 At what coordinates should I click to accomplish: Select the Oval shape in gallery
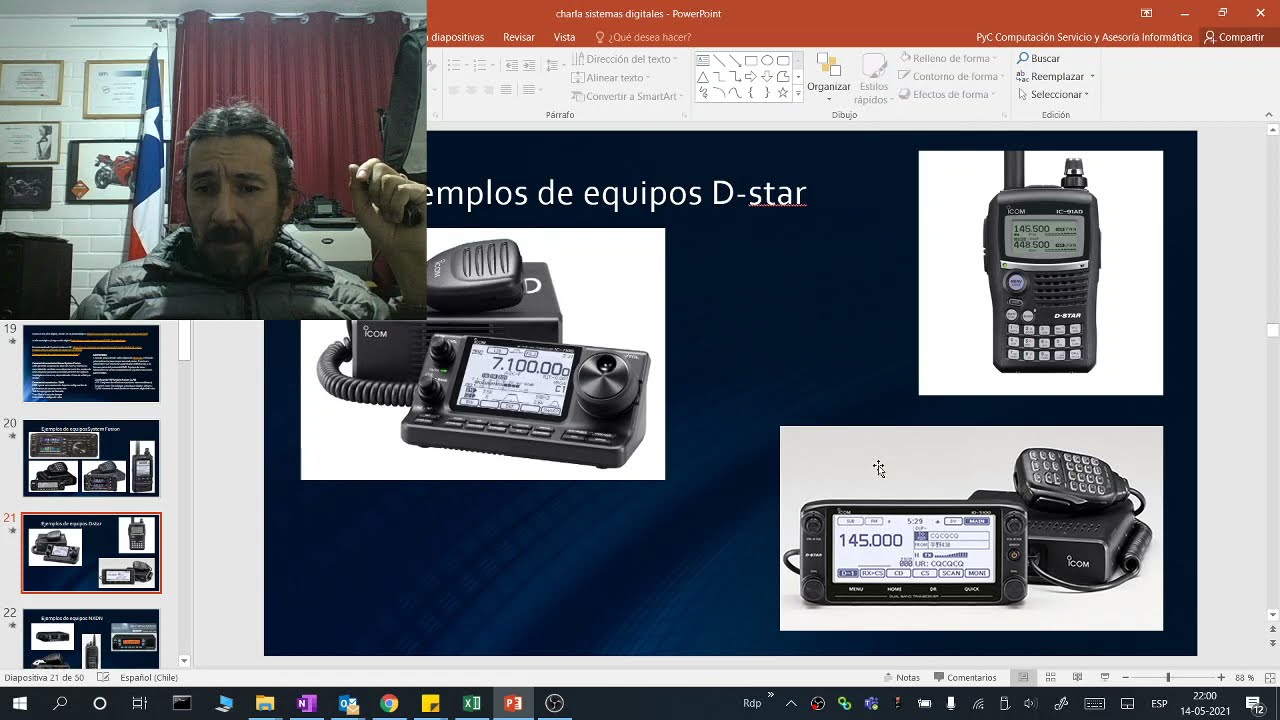(x=767, y=60)
